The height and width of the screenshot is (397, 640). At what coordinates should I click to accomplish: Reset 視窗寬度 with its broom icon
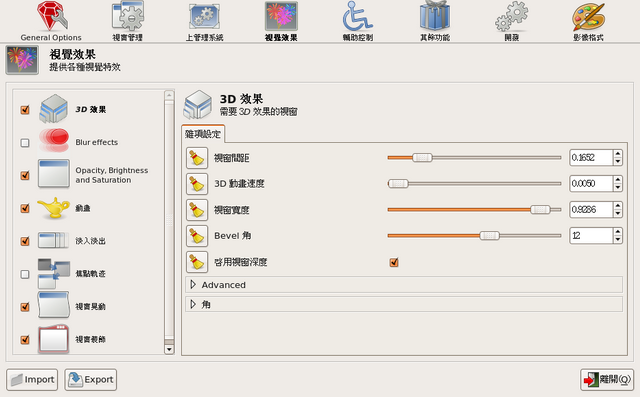point(197,210)
